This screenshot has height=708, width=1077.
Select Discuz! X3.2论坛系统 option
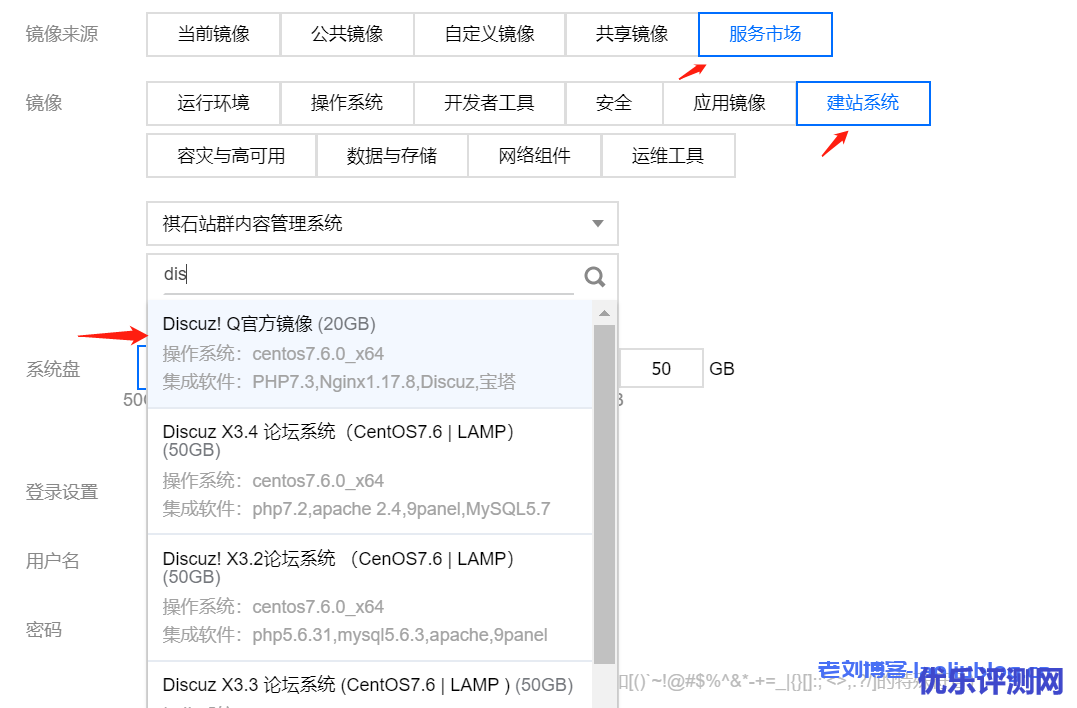[370, 597]
